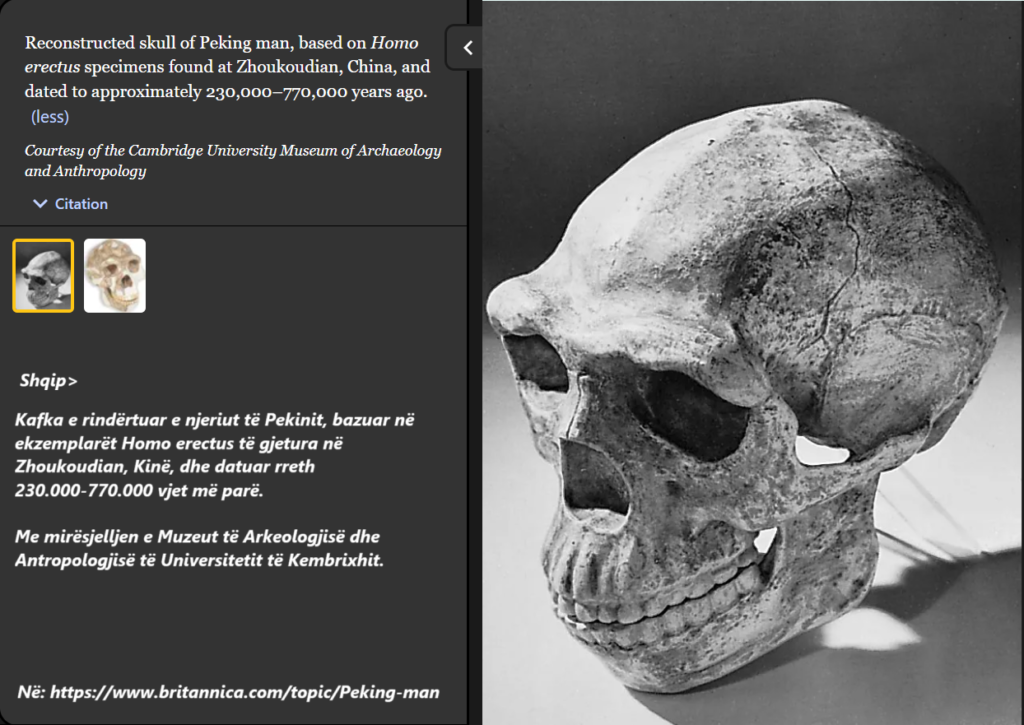
Task: Select the black-and-white skull thumbnail
Action: [x=43, y=276]
